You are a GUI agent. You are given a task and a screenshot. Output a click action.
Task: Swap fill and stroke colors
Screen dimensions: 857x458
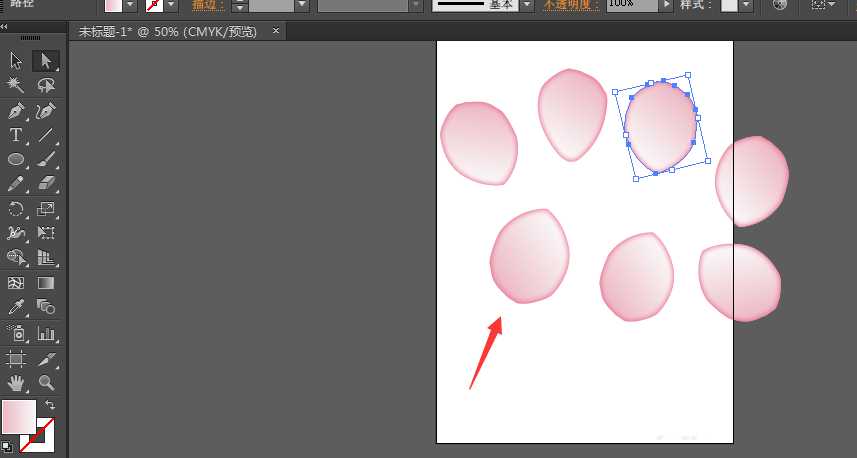(50, 405)
